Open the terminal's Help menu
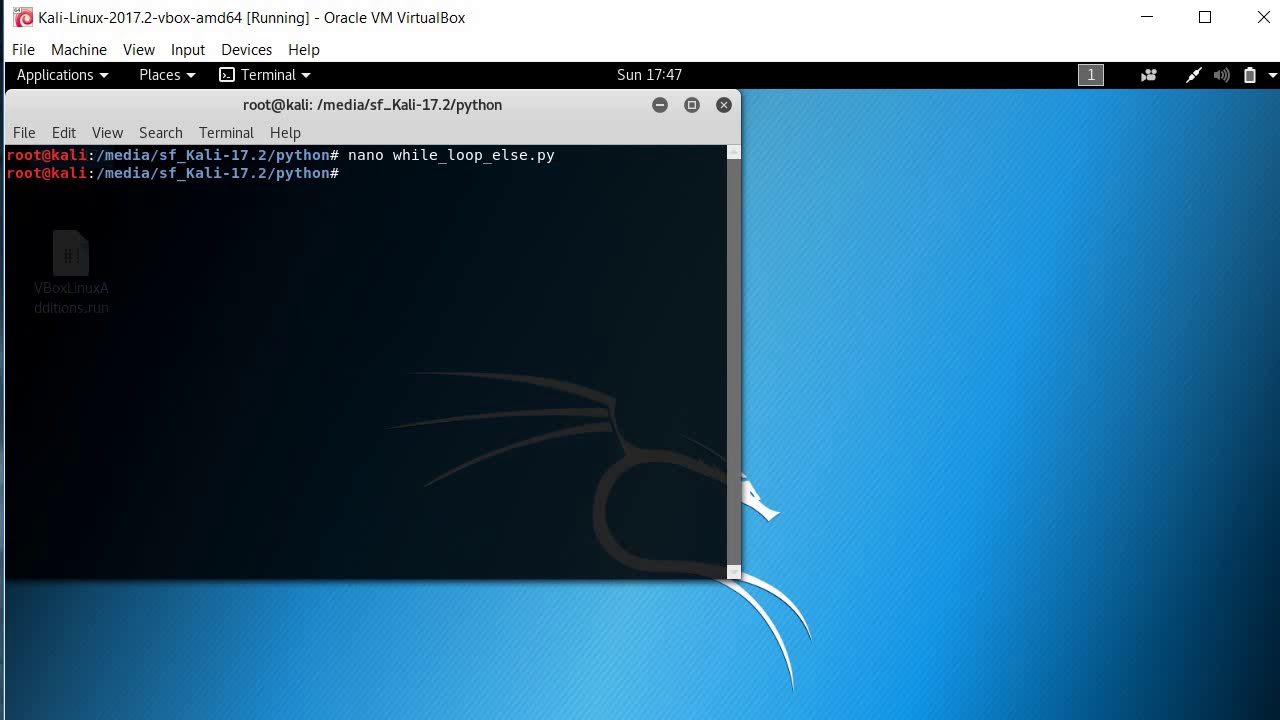 point(285,132)
